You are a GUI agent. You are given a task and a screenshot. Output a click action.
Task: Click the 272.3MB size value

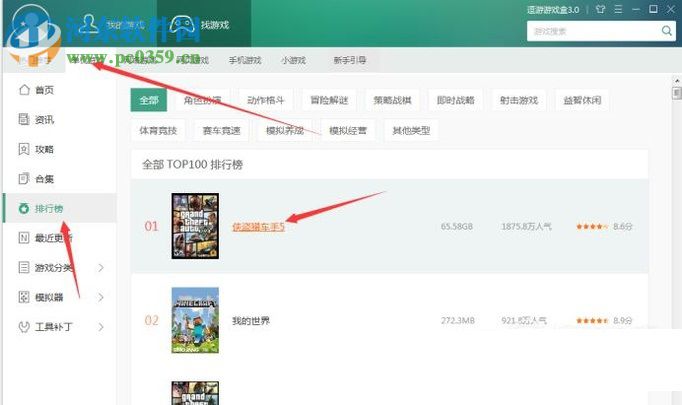pos(458,321)
